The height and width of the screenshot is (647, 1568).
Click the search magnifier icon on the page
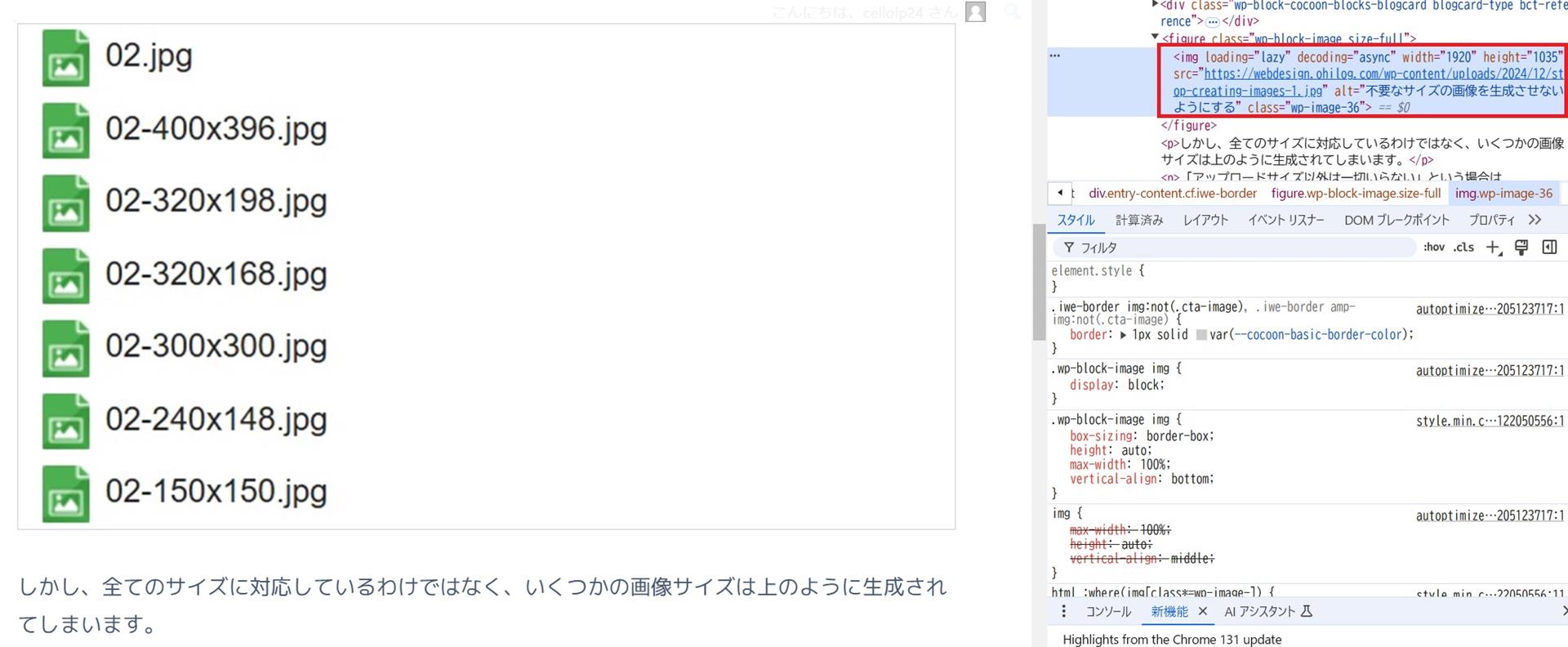click(1012, 11)
